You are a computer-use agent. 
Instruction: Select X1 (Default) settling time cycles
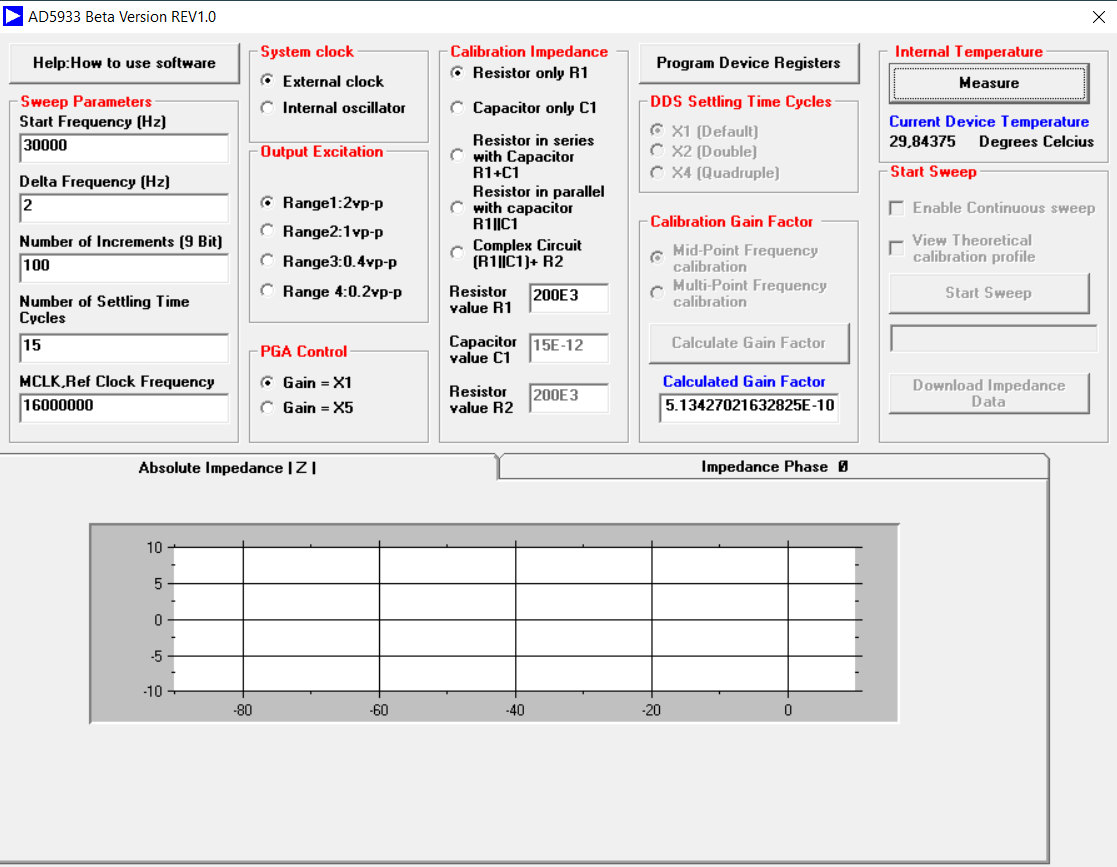tap(705, 131)
